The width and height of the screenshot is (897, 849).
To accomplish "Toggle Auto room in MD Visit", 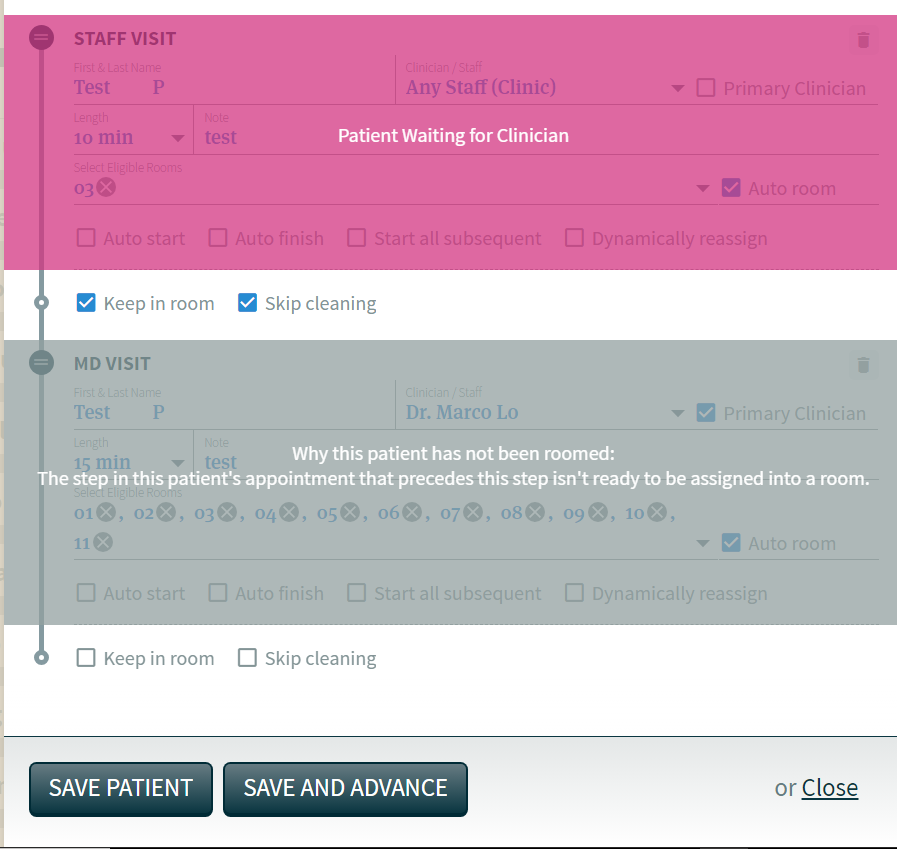I will pyautogui.click(x=731, y=543).
